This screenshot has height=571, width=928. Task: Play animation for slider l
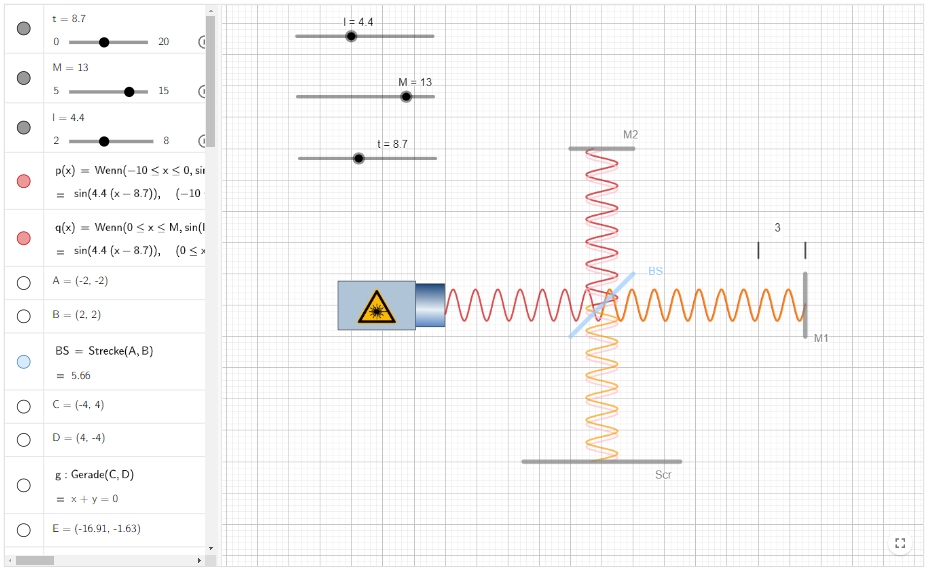point(202,141)
